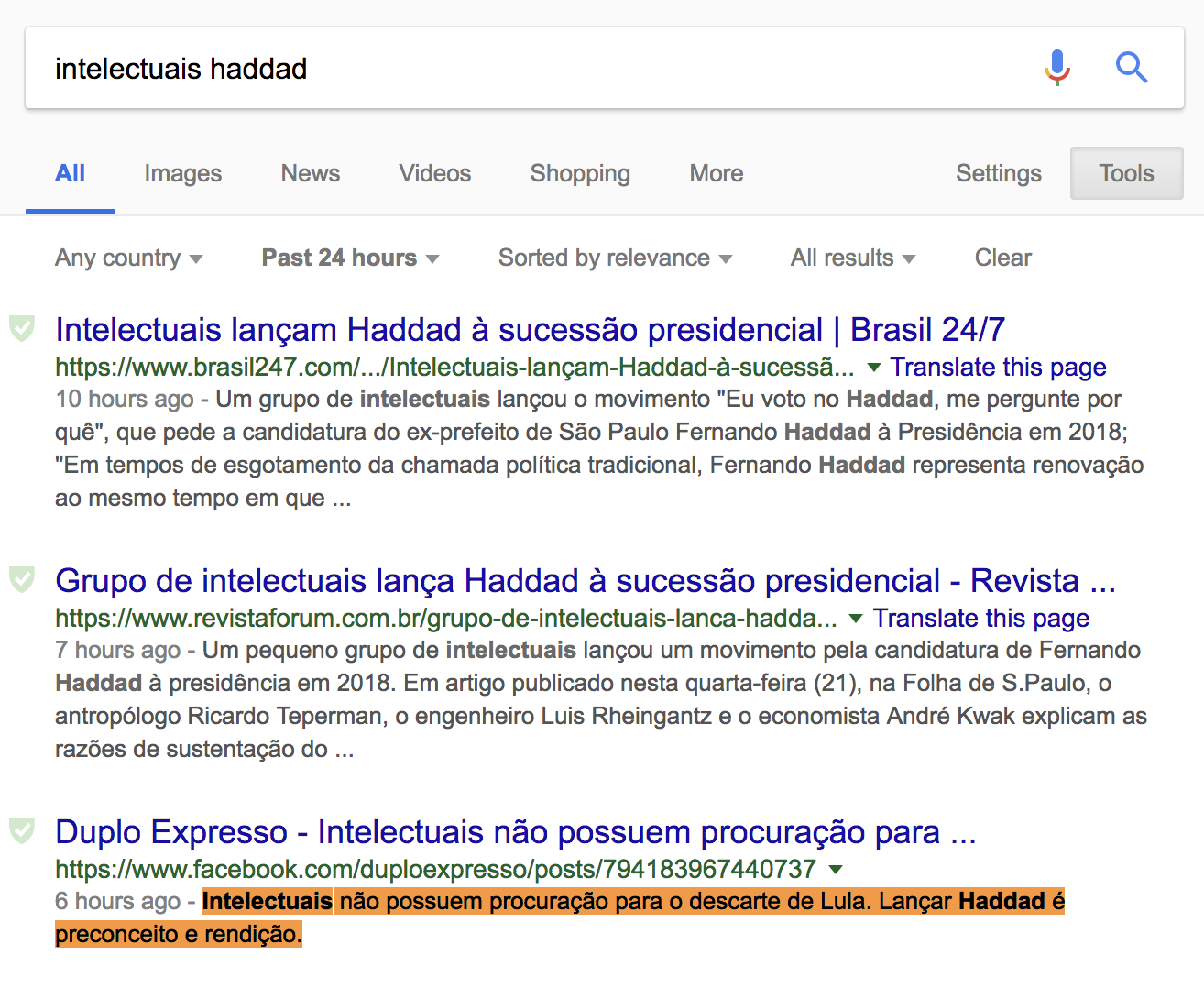
Task: Click in the search query input field
Action: click(x=531, y=69)
